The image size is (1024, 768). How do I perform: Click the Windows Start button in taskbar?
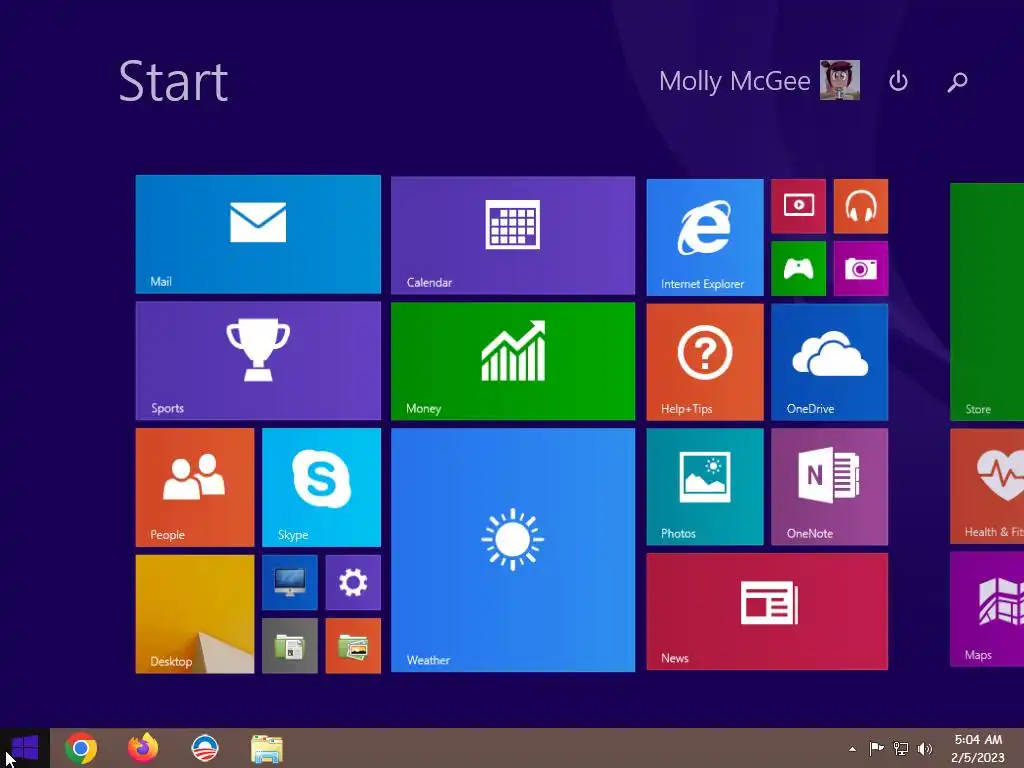point(25,748)
